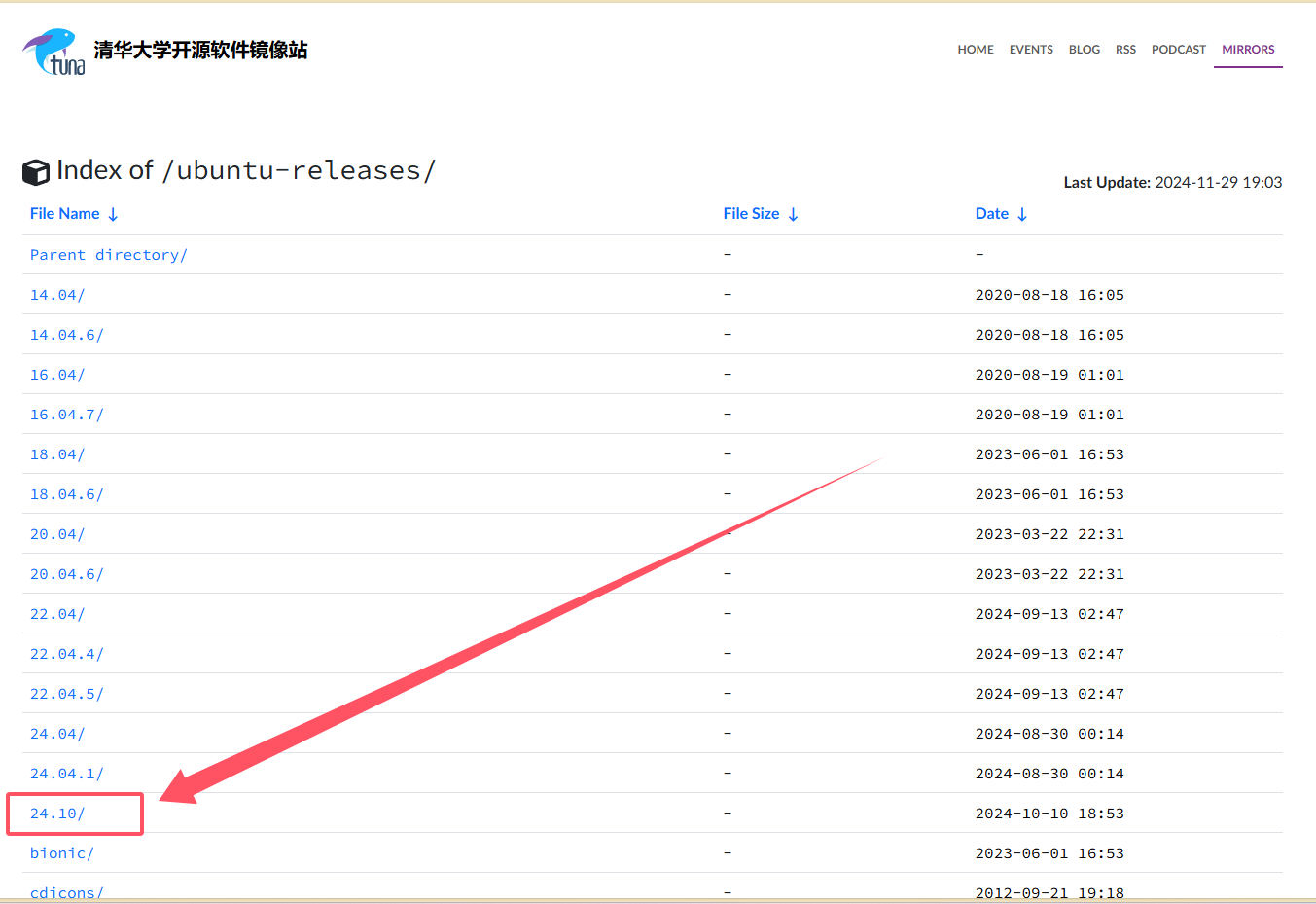This screenshot has height=904, width=1316.
Task: Open the 22.04.5/ directory
Action: (67, 694)
